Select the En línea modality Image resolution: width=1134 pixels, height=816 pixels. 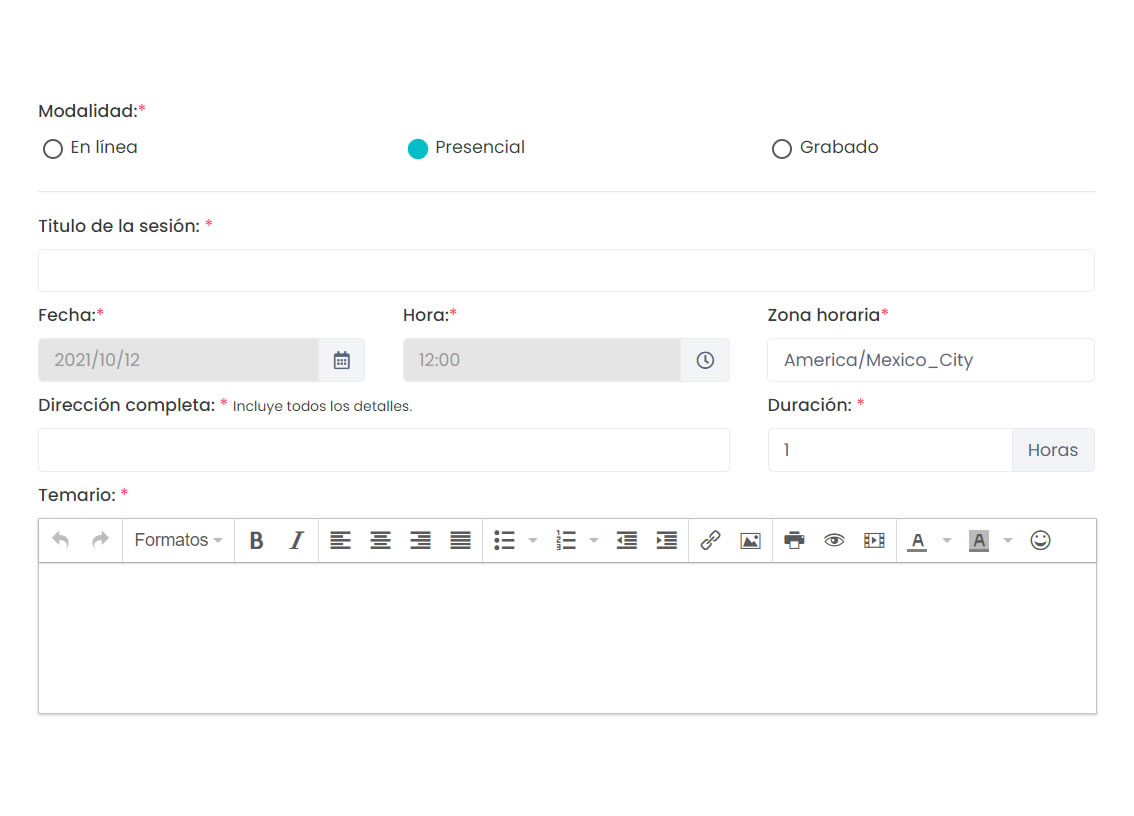(53, 149)
